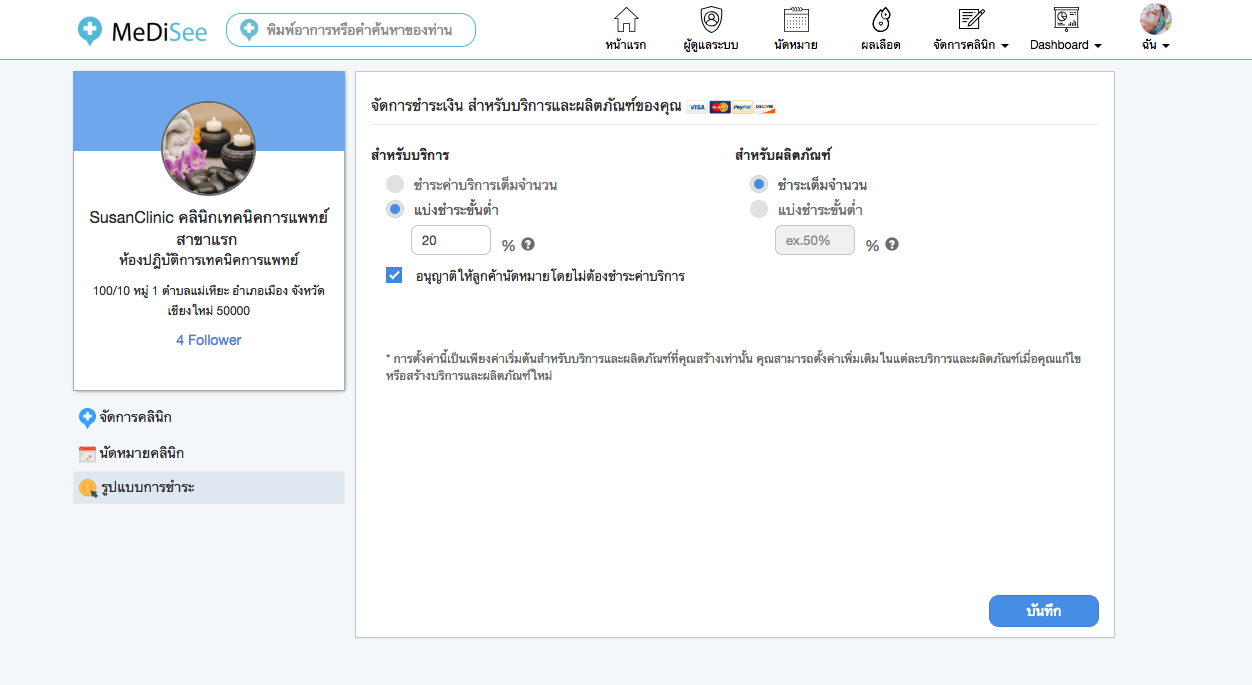Open clinic management in sidebar
Screen dimensions: 1252x685
141,417
